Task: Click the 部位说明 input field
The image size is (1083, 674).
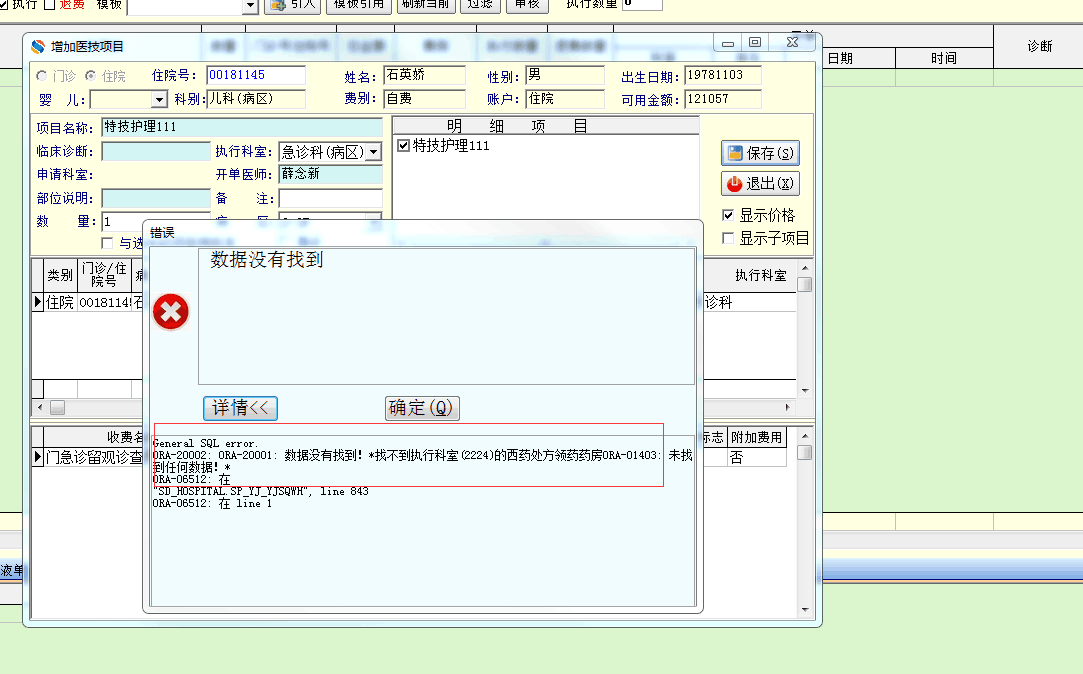Action: point(156,198)
